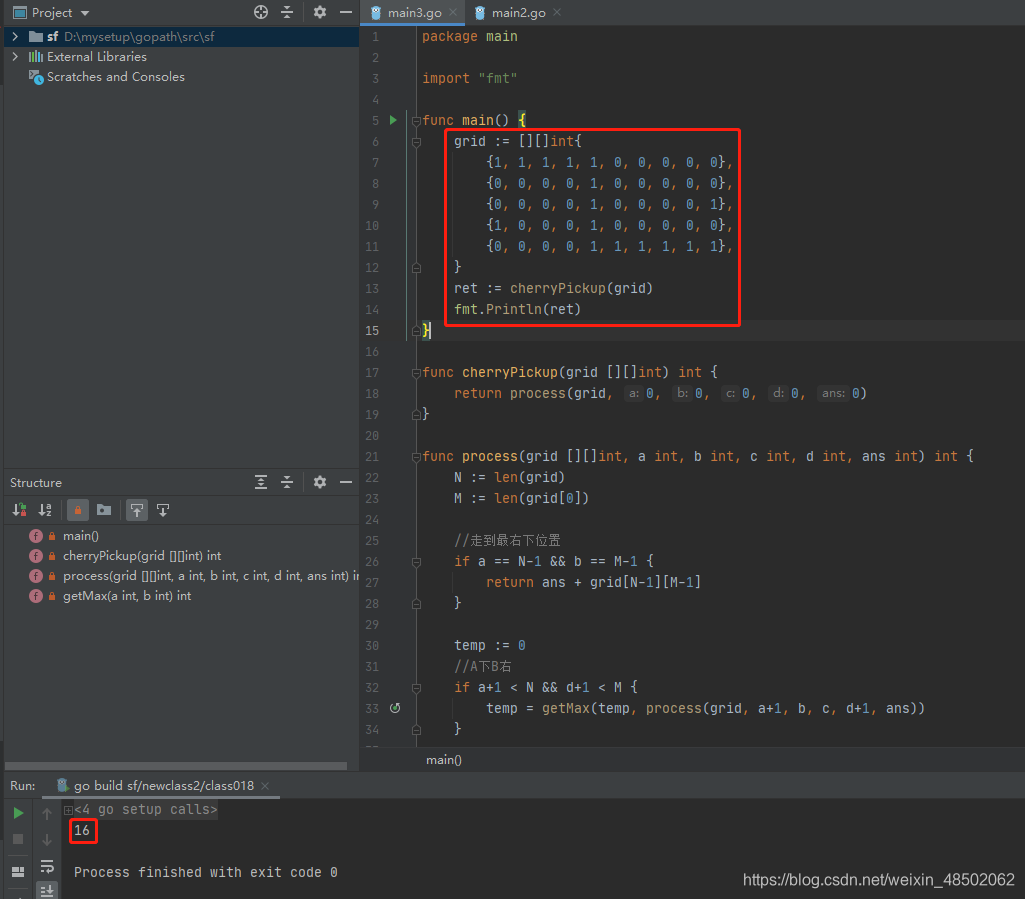This screenshot has height=899, width=1025.
Task: Collapse all in Structure panel
Action: 287,483
